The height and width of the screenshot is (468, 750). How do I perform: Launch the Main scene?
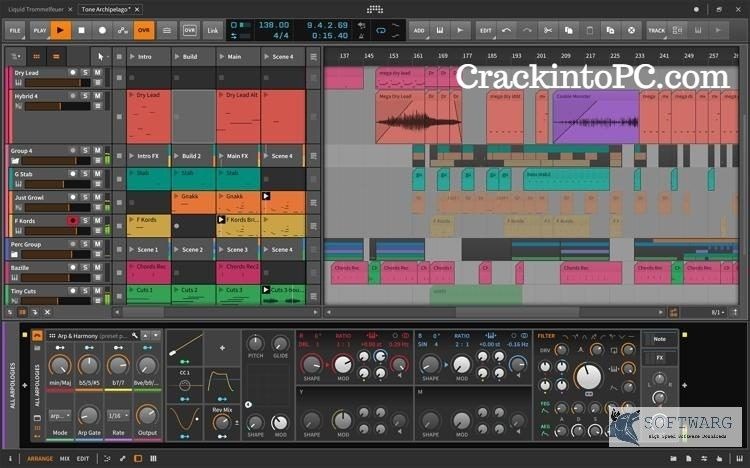(222, 56)
